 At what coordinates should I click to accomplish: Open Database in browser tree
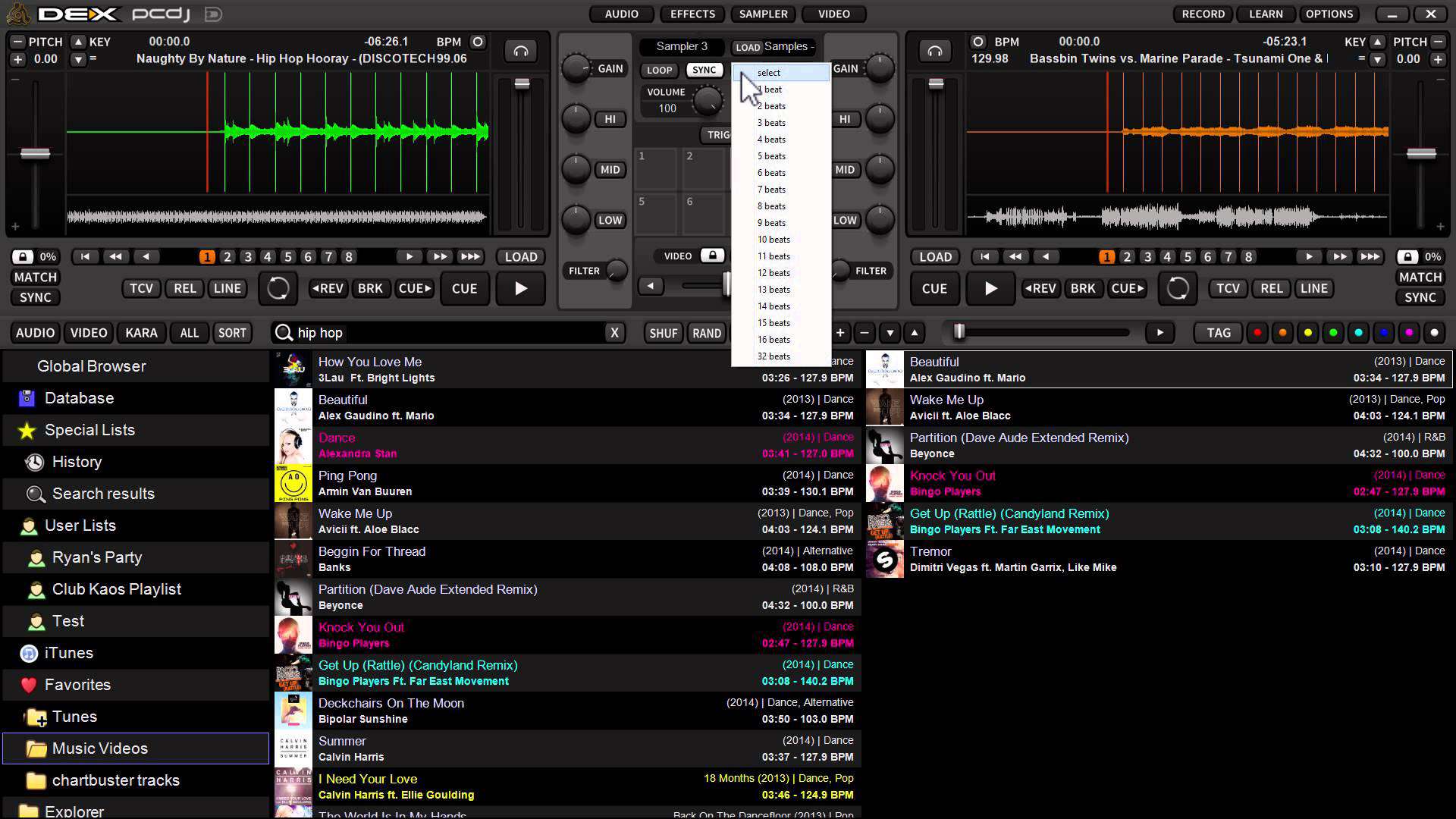[136, 398]
